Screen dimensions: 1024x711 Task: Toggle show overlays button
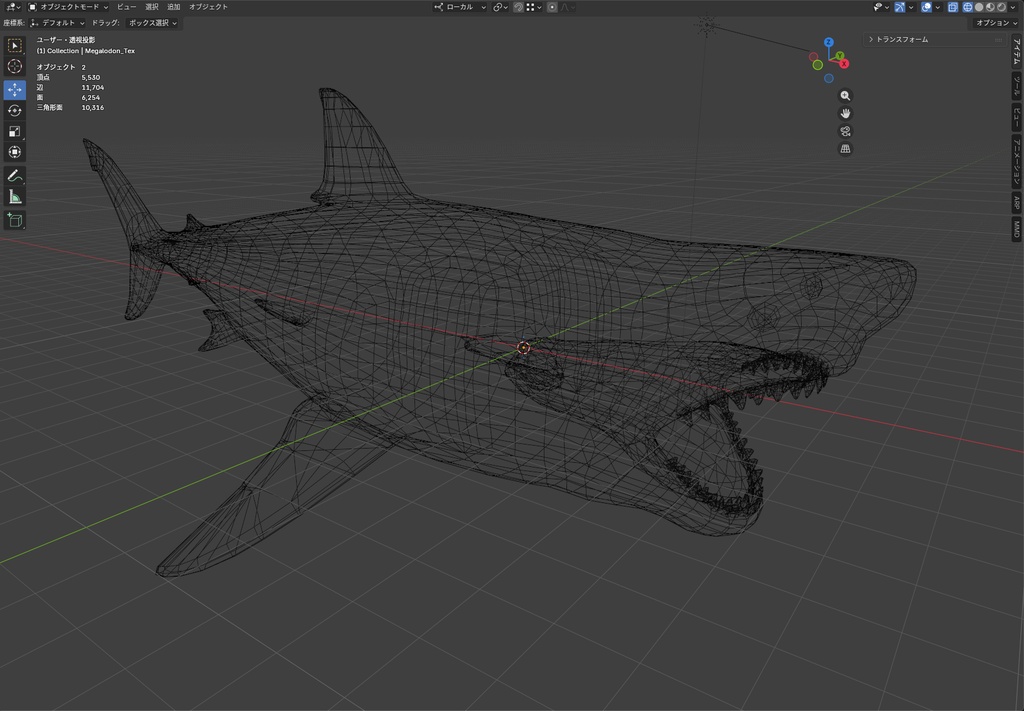point(926,7)
